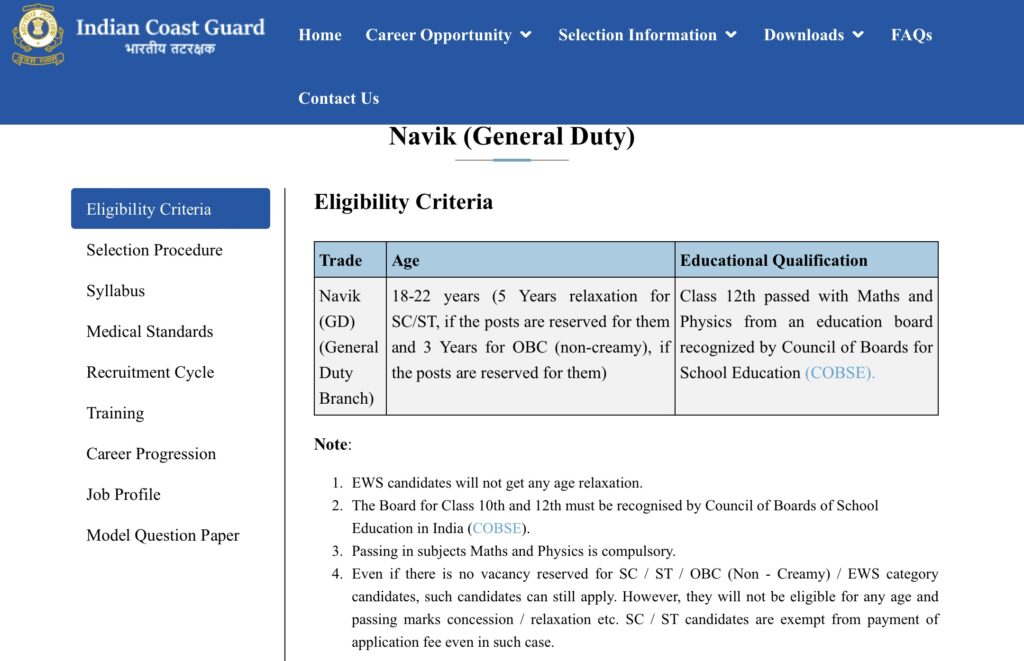Open the Contact Us page
This screenshot has height=661, width=1024.
point(339,98)
